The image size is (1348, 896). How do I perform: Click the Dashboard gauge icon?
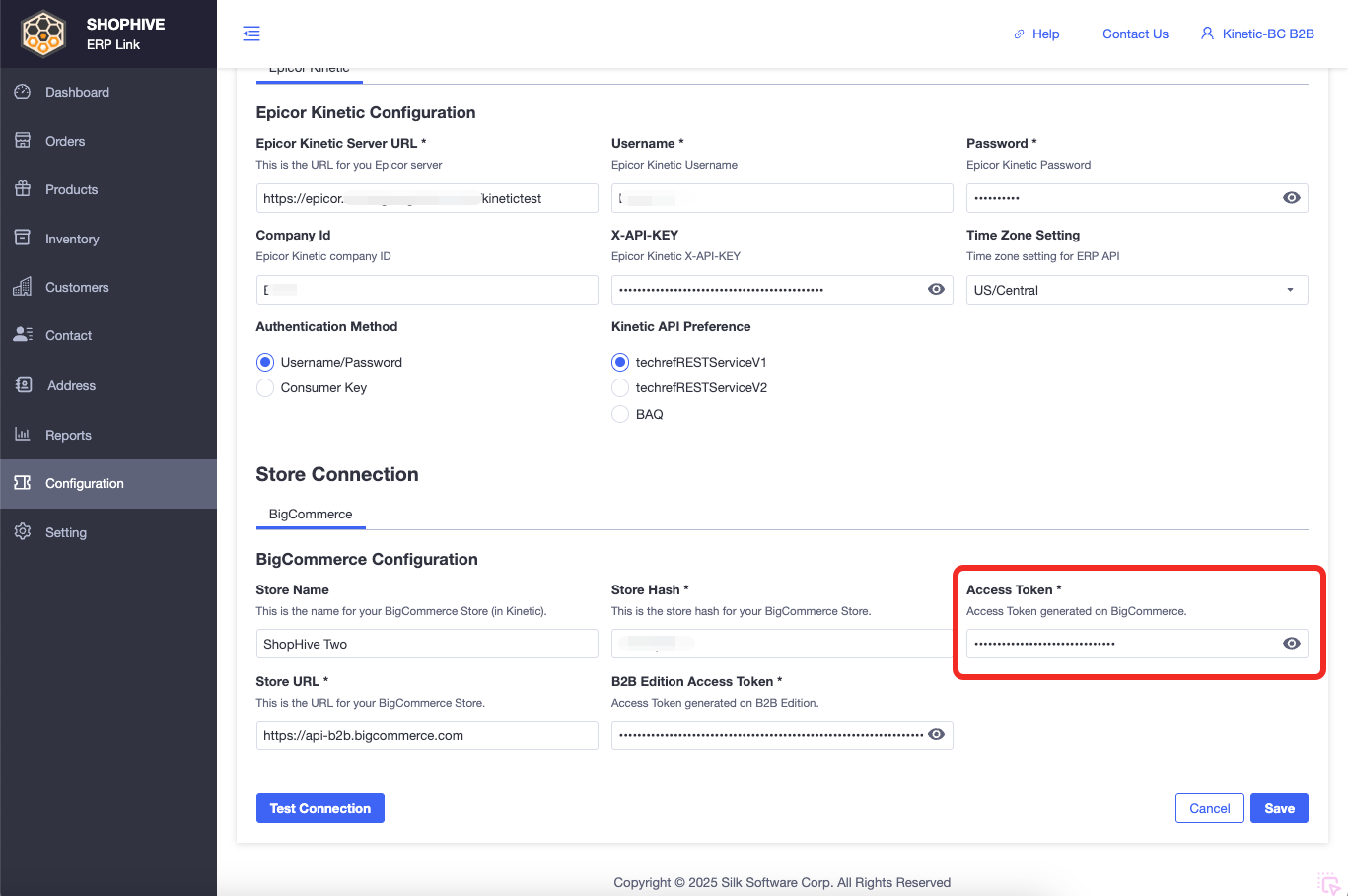23,92
